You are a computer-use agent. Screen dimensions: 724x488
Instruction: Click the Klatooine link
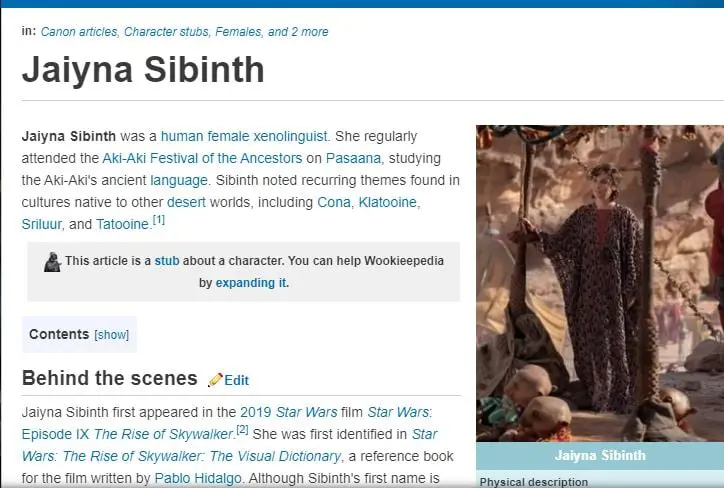click(387, 202)
